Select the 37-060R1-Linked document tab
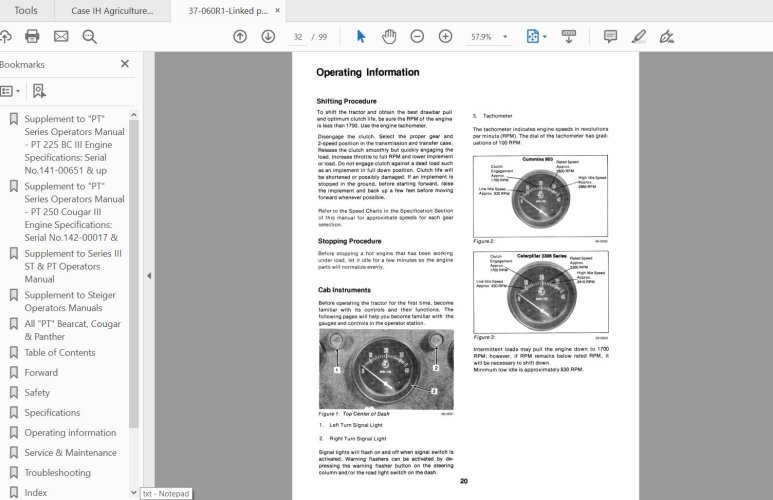 point(228,10)
